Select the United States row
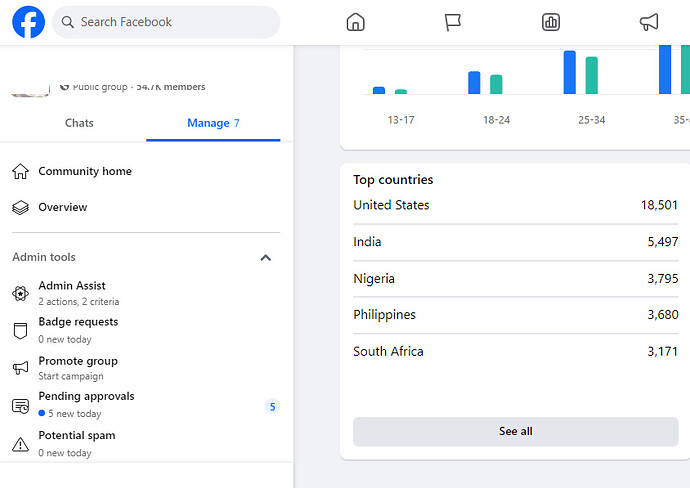This screenshot has width=690, height=488. (515, 205)
